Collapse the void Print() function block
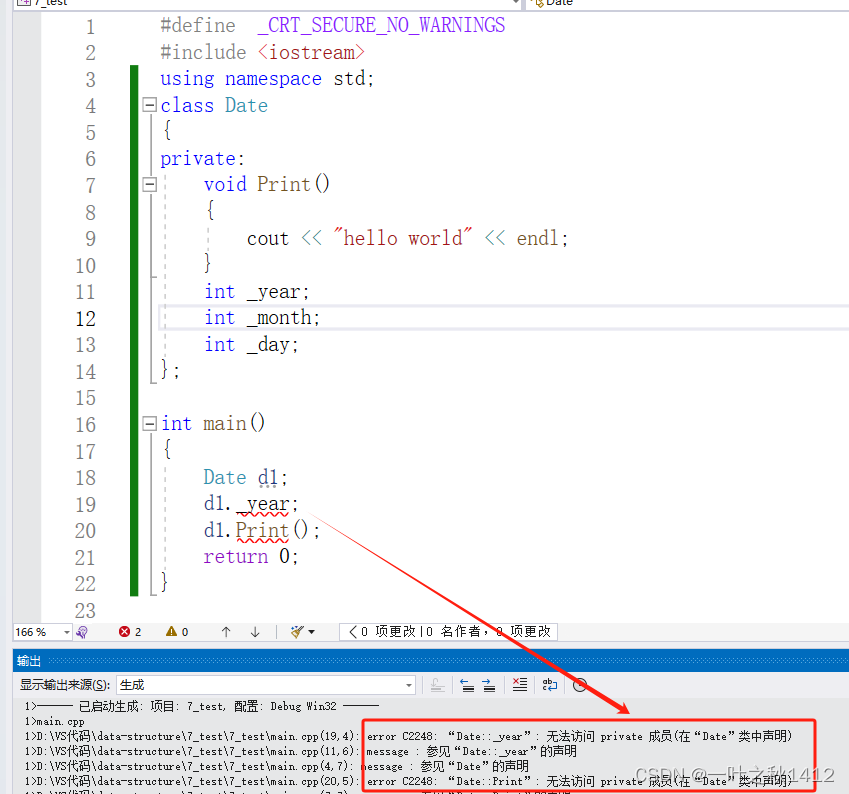 149,185
